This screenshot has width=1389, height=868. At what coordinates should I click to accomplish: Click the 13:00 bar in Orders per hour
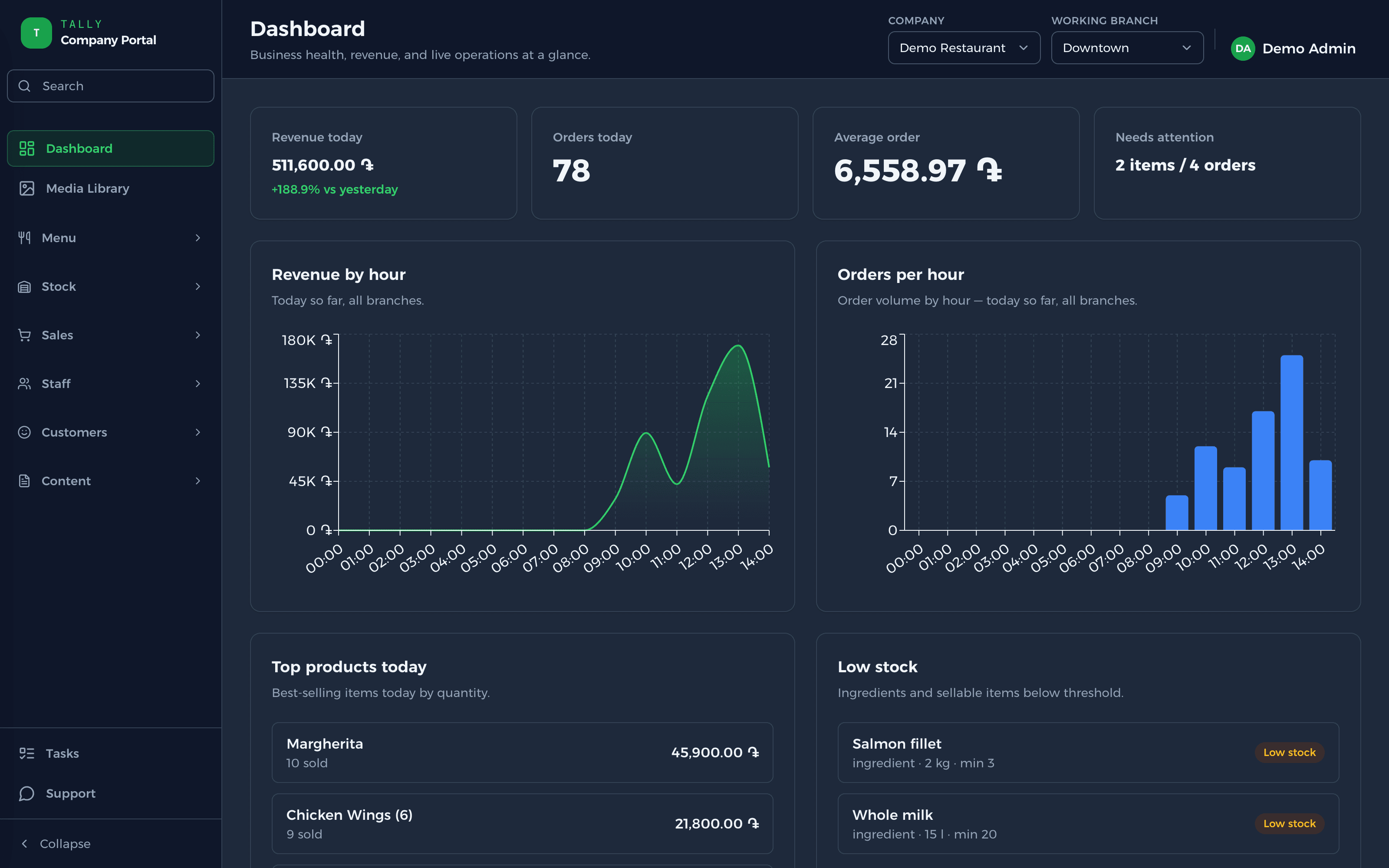[x=1291, y=443]
